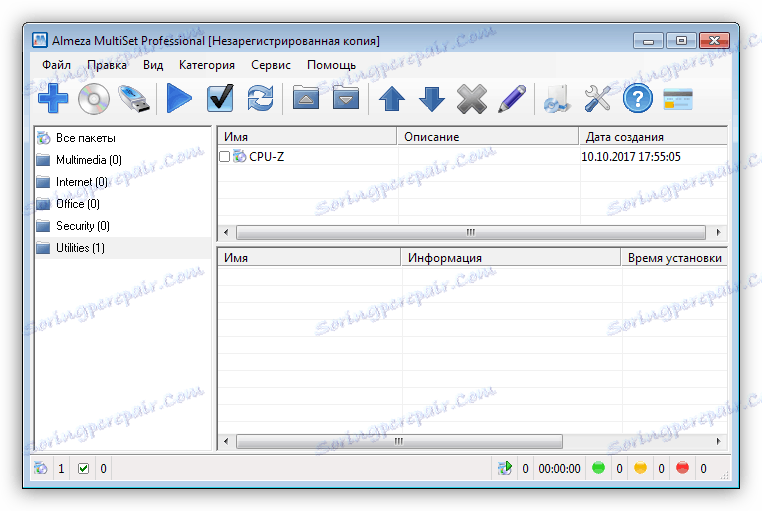
Task: Delete package with the gray X icon
Action: 472,99
